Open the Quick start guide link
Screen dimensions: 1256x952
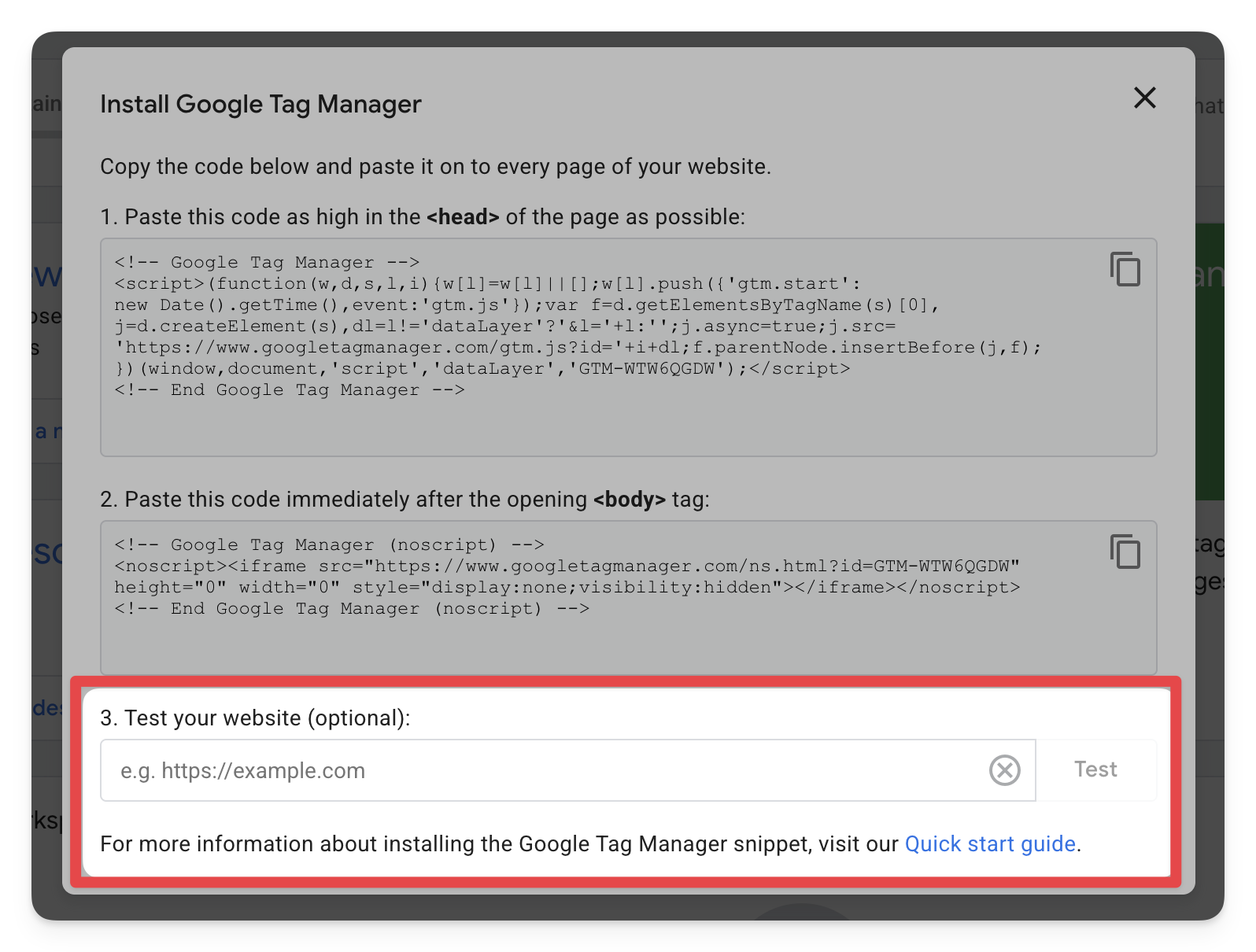point(989,844)
